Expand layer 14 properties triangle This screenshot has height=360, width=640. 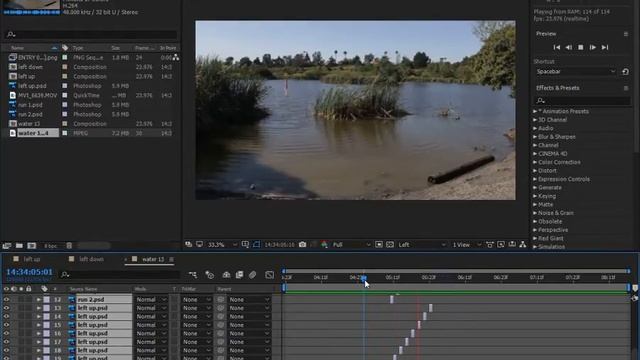[39, 316]
